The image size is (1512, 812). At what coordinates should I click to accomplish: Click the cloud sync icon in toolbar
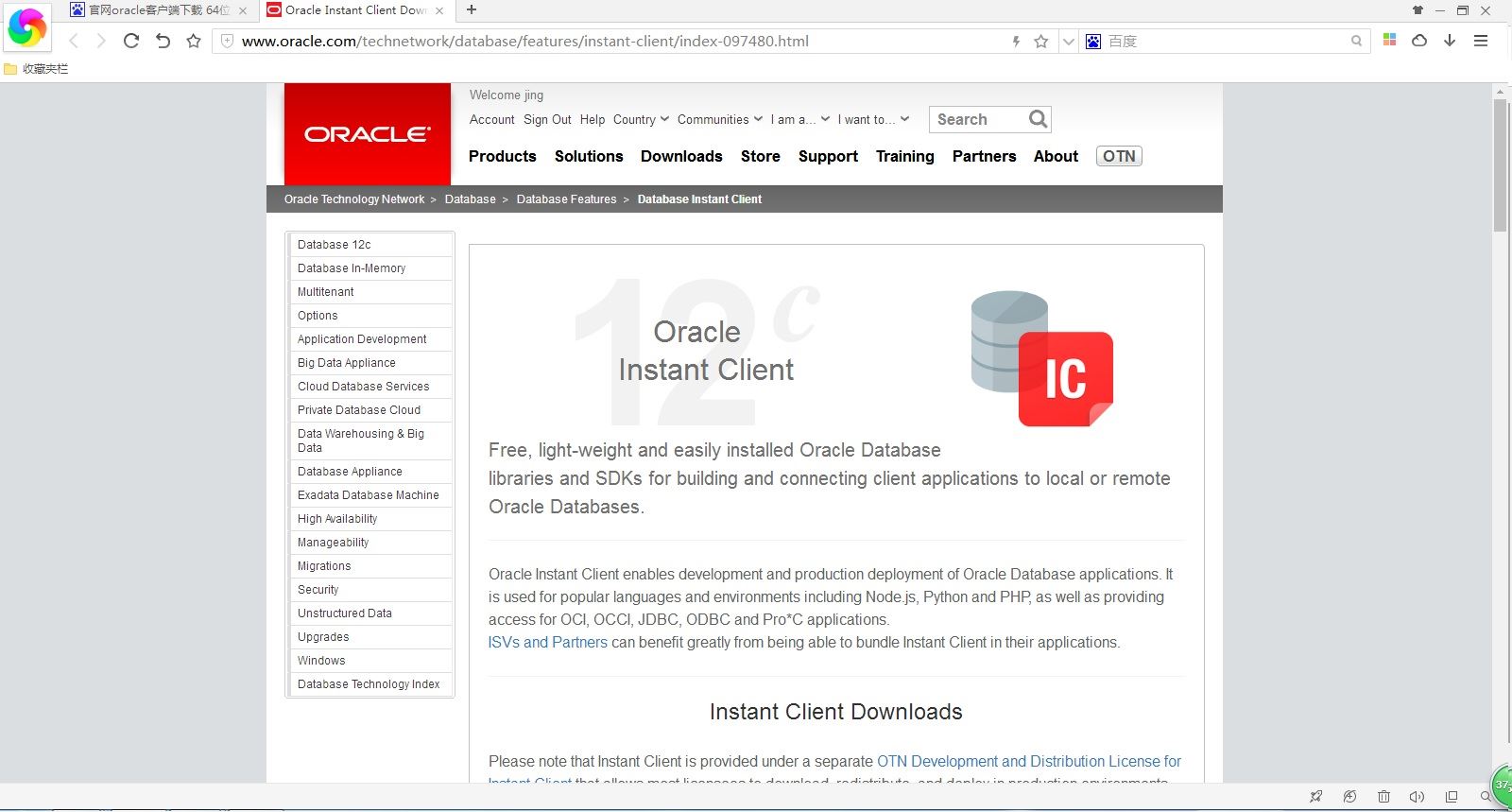coord(1419,41)
